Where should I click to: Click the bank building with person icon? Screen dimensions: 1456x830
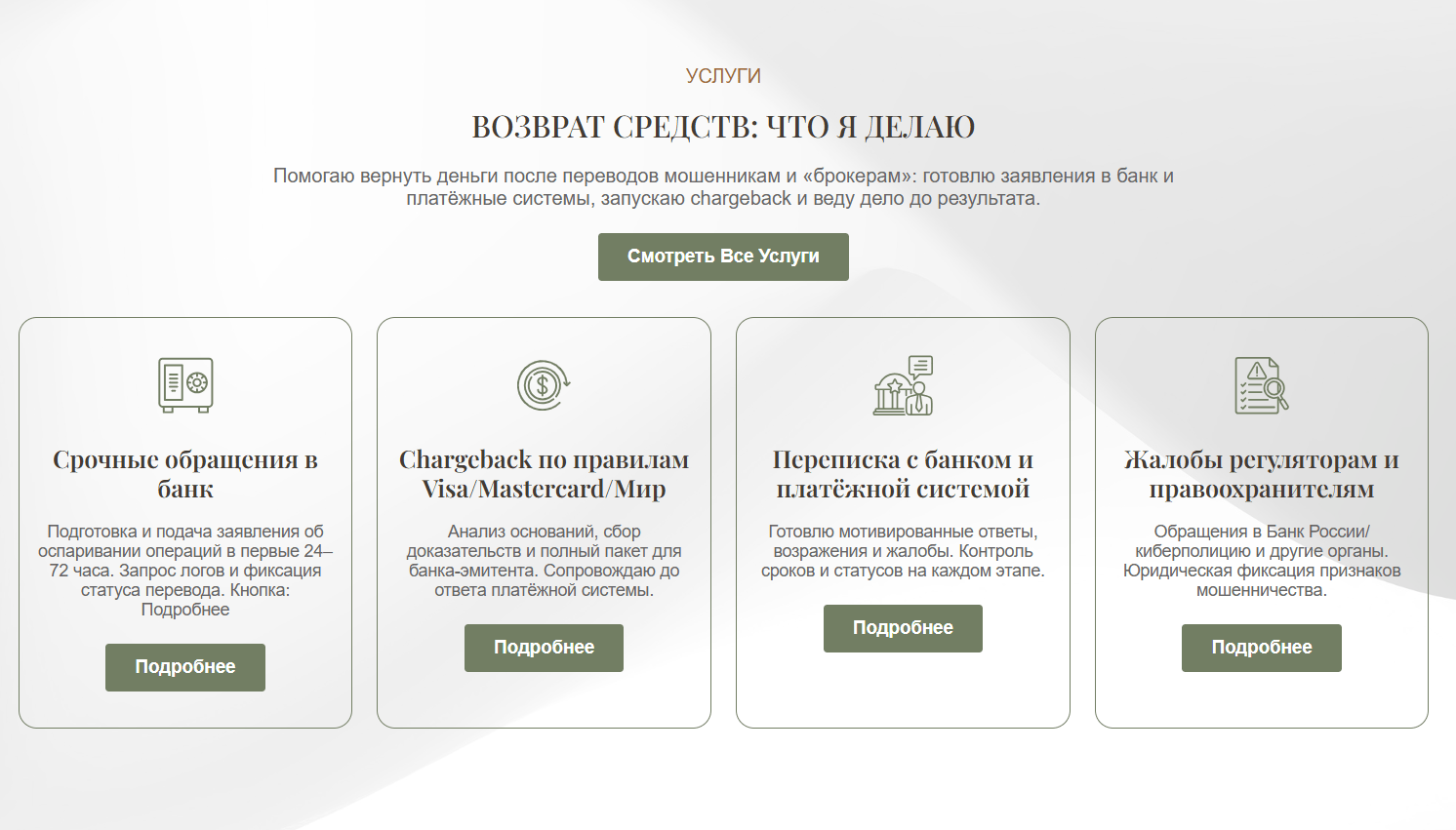pos(903,385)
